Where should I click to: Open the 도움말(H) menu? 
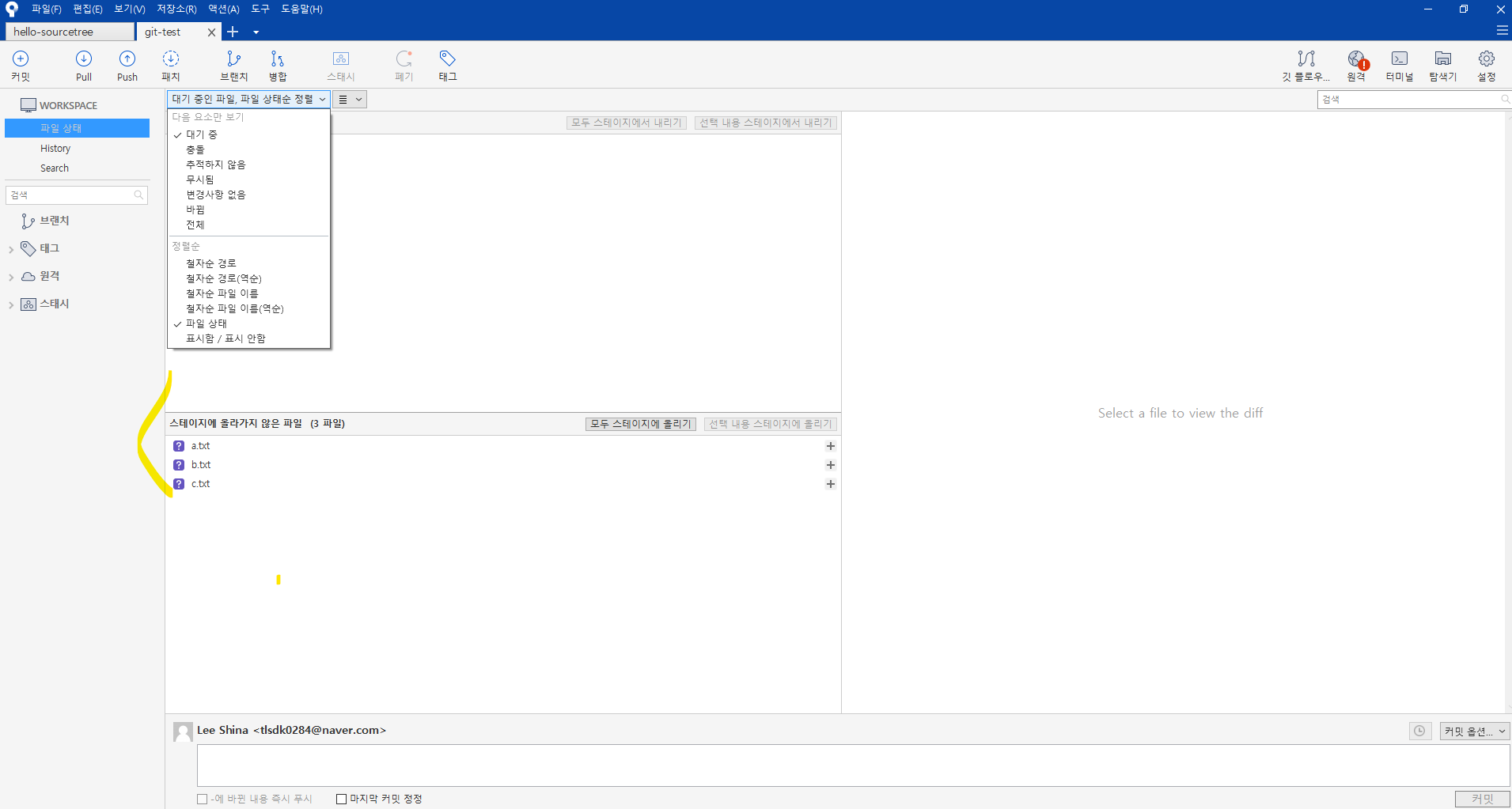[302, 9]
